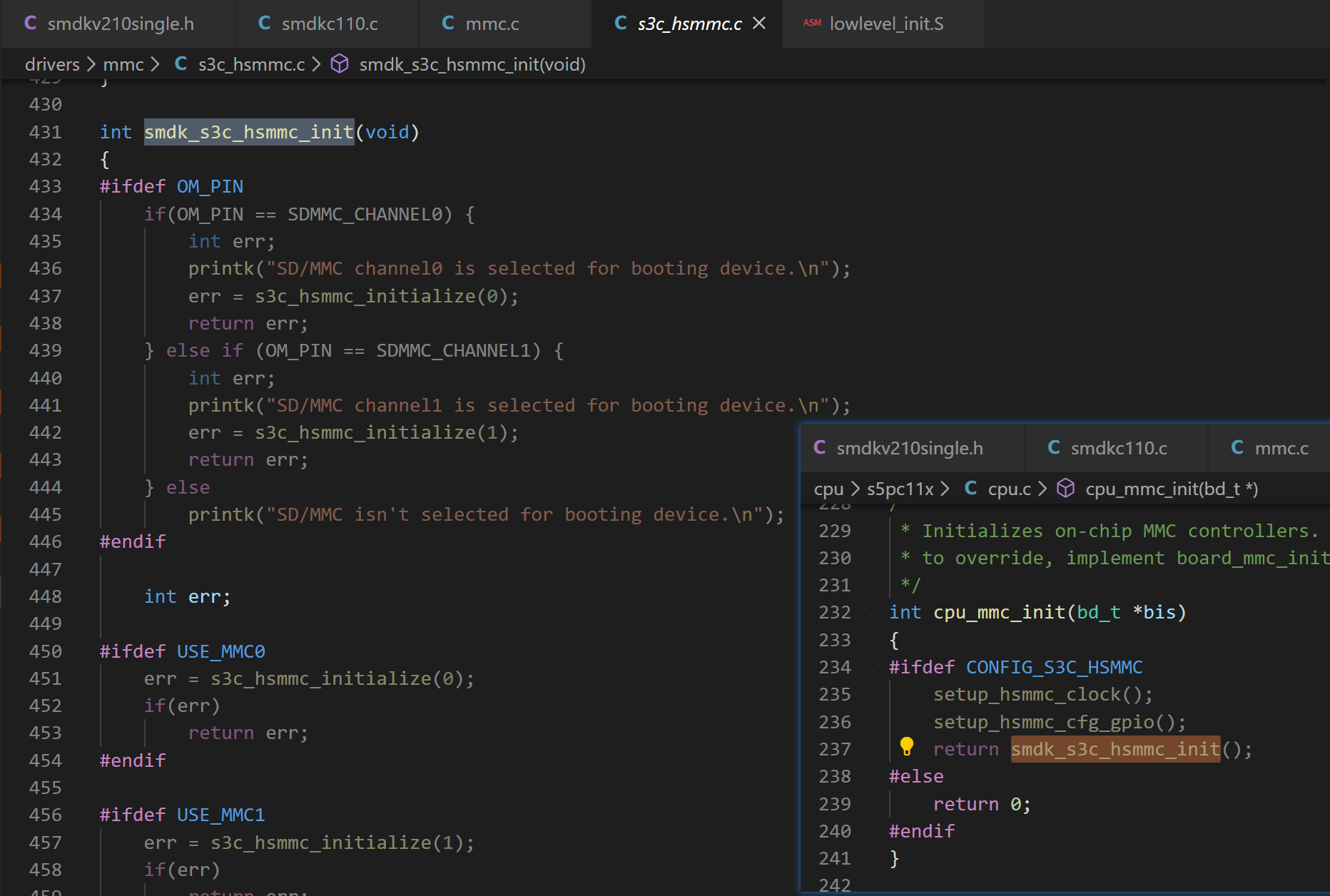Fold the #else block at line 238
Image resolution: width=1330 pixels, height=896 pixels.
pyautogui.click(x=872, y=777)
